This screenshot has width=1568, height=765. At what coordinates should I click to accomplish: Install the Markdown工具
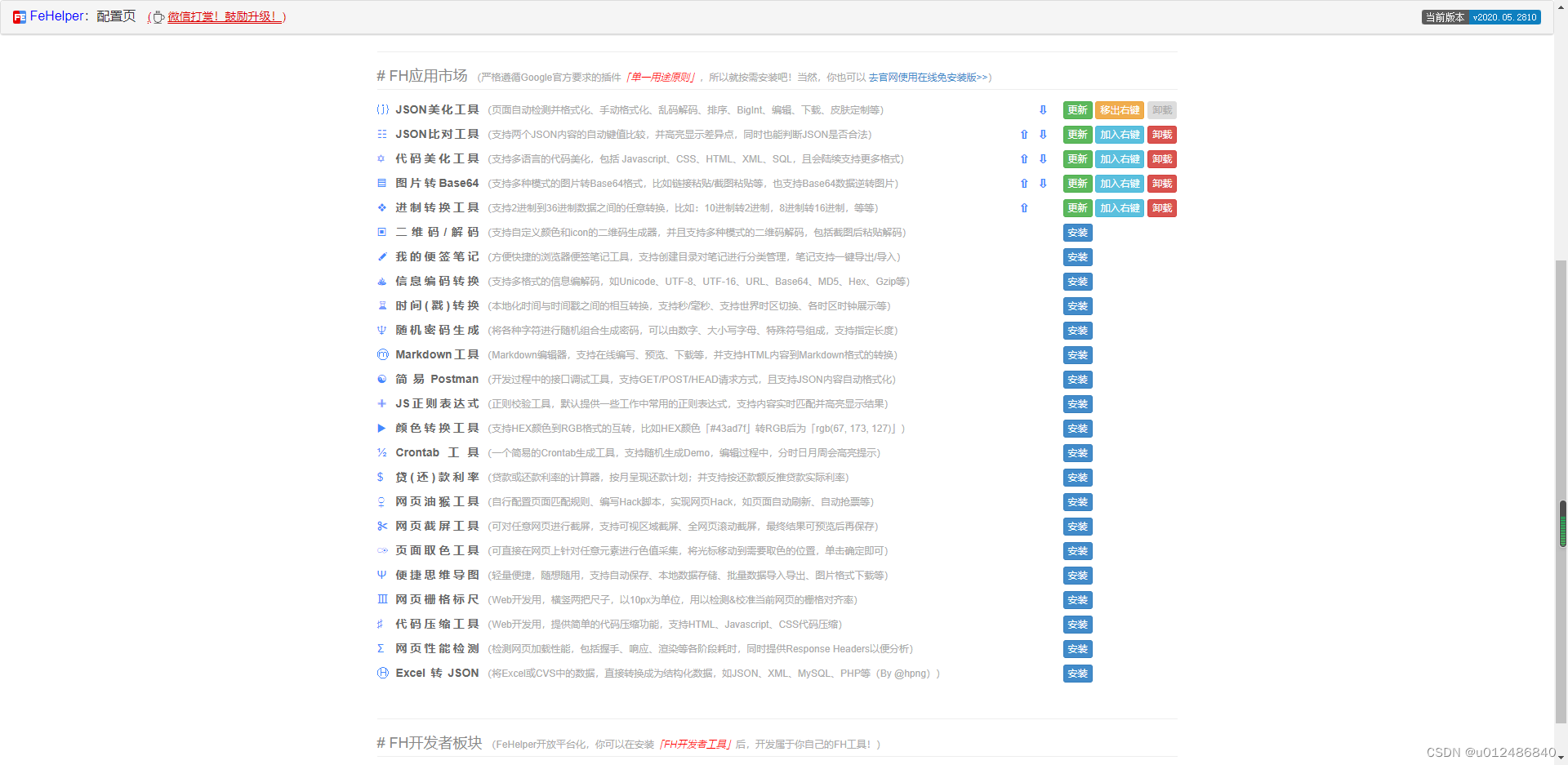[1078, 355]
